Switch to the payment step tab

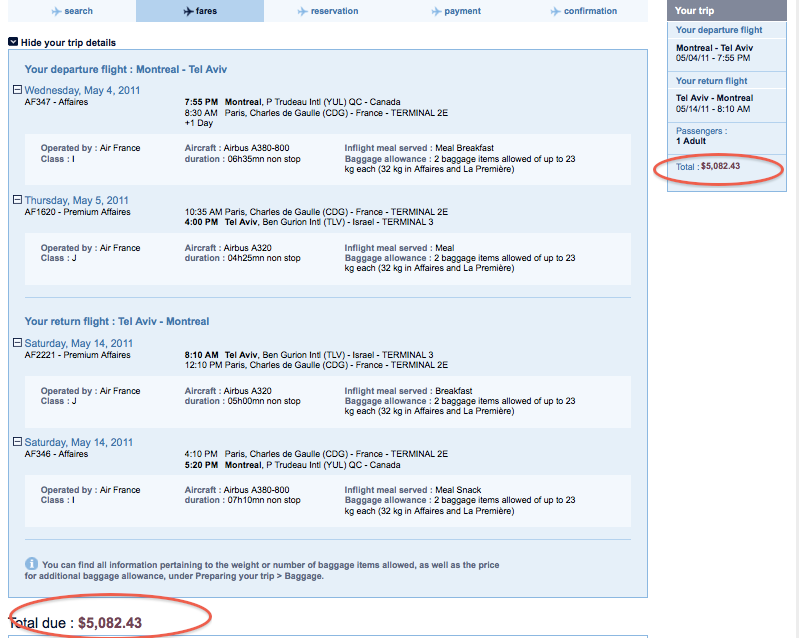463,11
